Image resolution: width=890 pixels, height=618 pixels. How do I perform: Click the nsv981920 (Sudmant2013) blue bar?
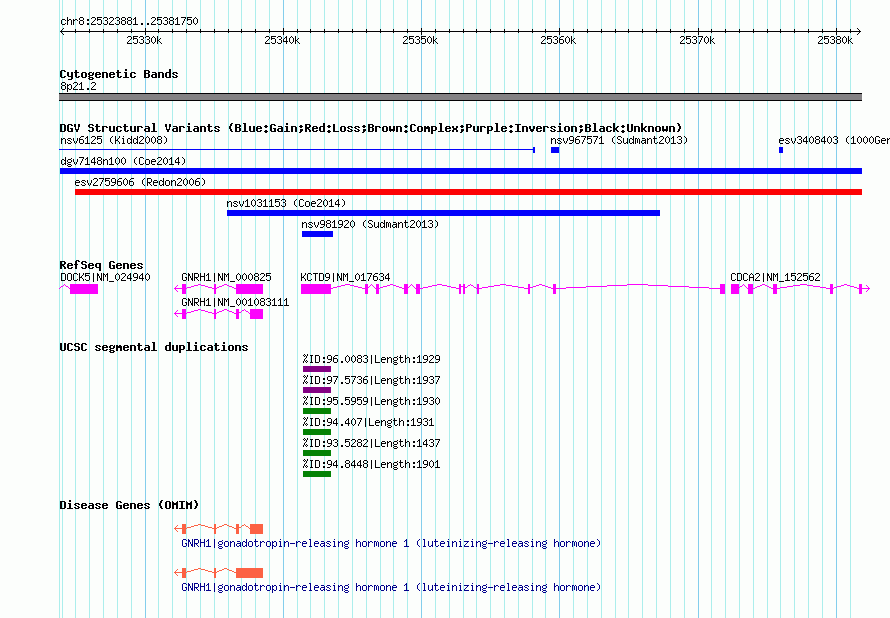317,234
